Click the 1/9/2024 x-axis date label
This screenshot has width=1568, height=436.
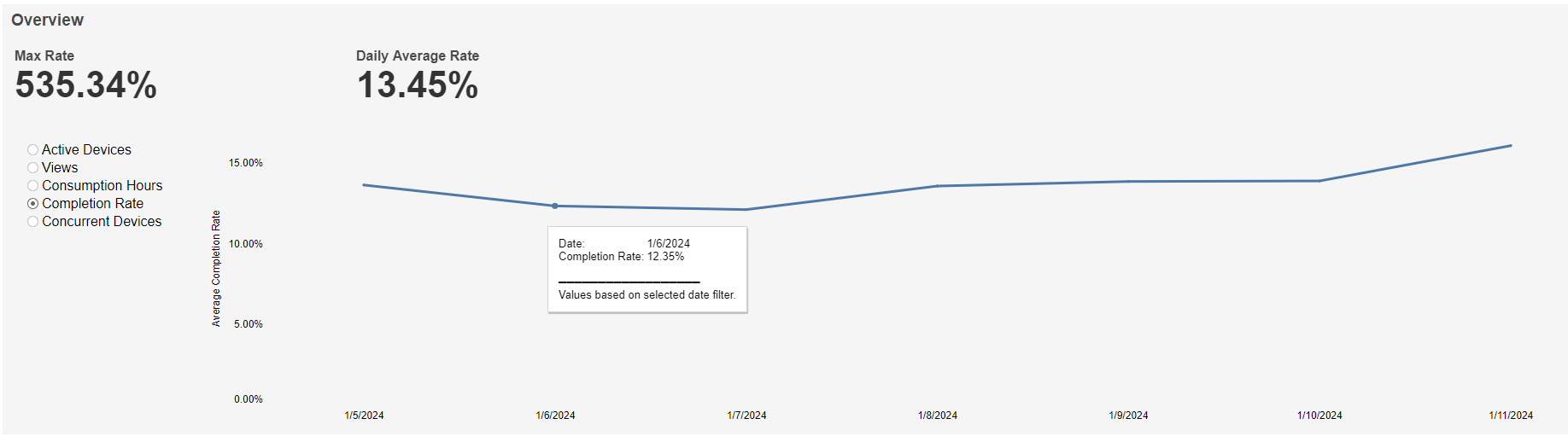coord(1128,416)
